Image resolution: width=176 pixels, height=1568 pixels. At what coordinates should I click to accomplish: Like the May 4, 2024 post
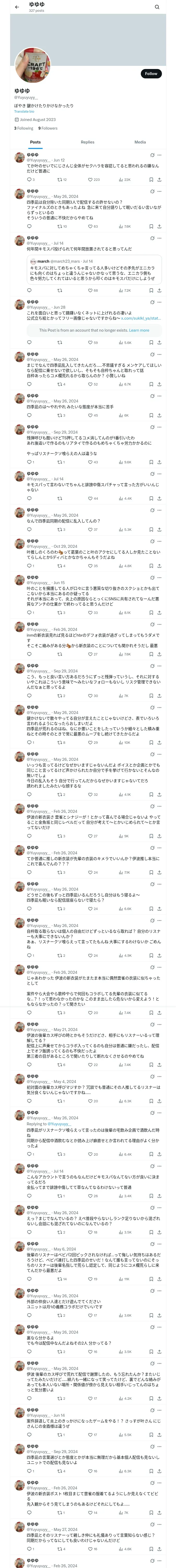[x=90, y=1101]
